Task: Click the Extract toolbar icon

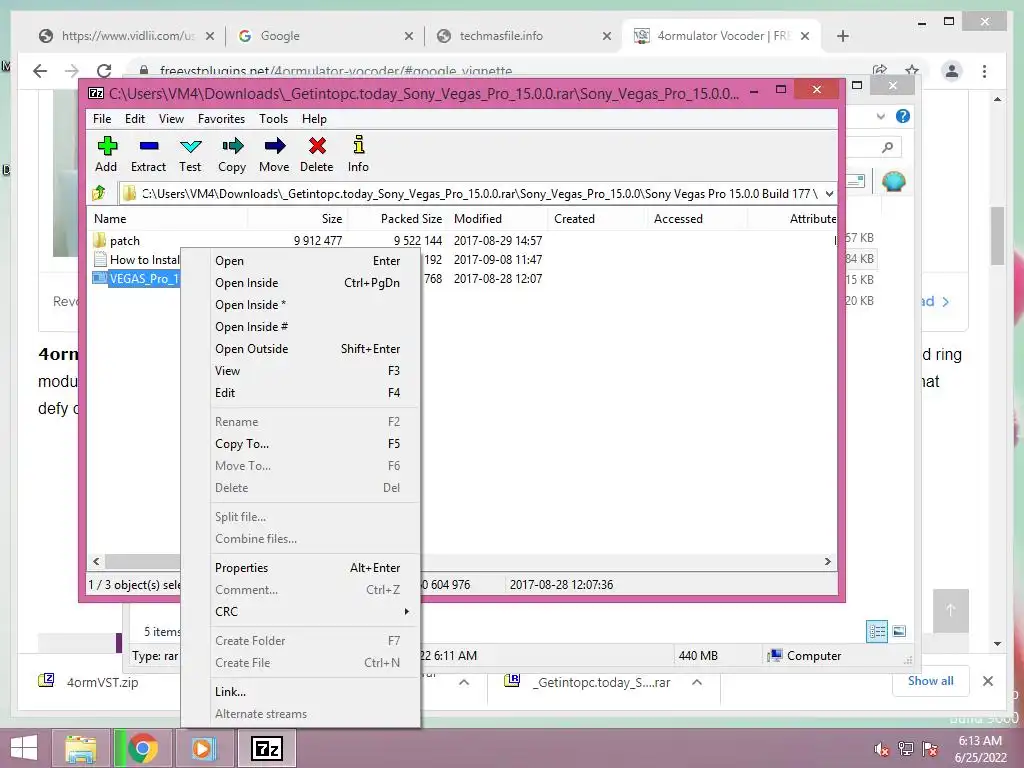Action: pos(149,146)
